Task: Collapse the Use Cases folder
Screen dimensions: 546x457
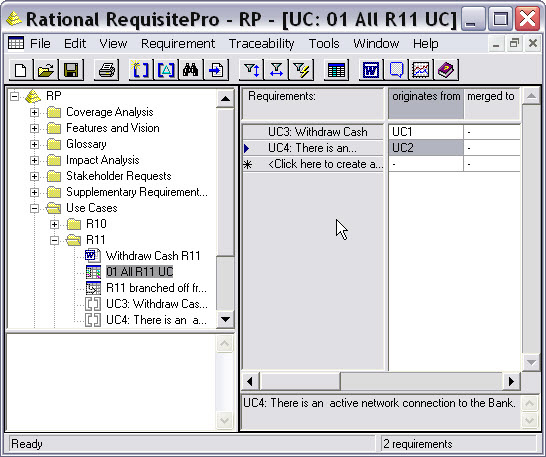Action: [x=34, y=208]
